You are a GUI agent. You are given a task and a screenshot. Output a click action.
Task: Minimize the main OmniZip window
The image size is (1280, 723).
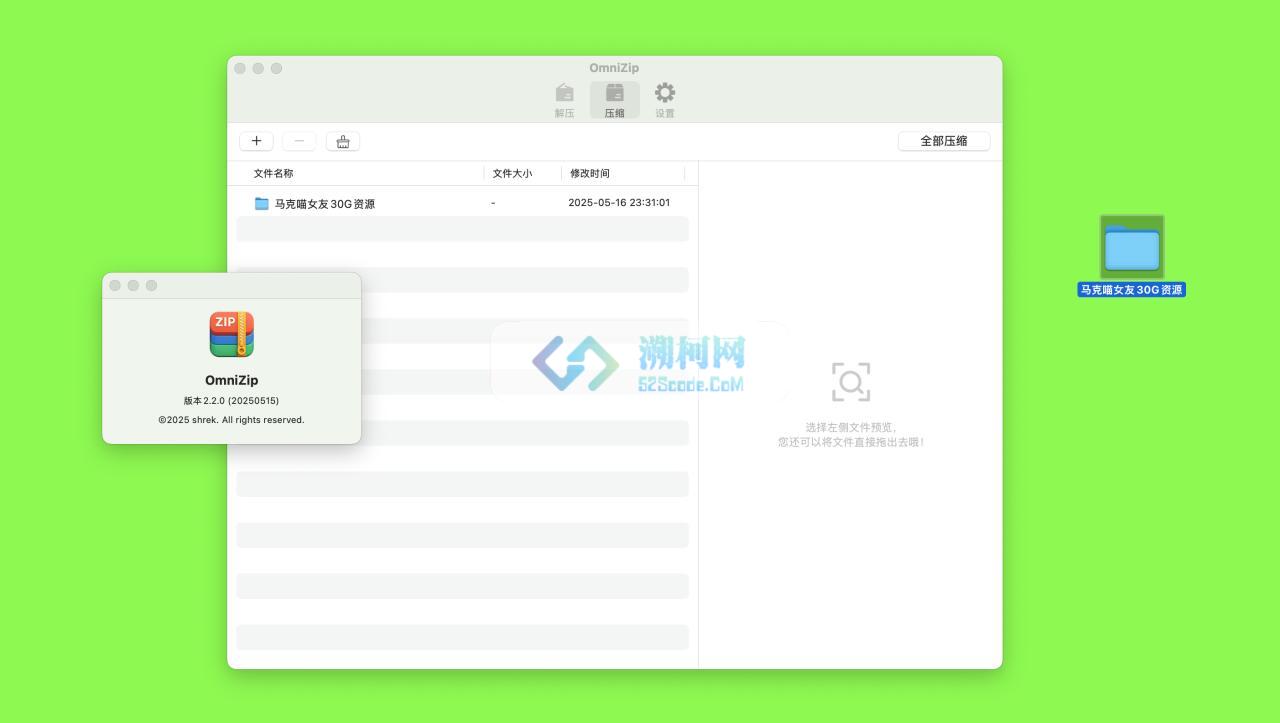[258, 68]
